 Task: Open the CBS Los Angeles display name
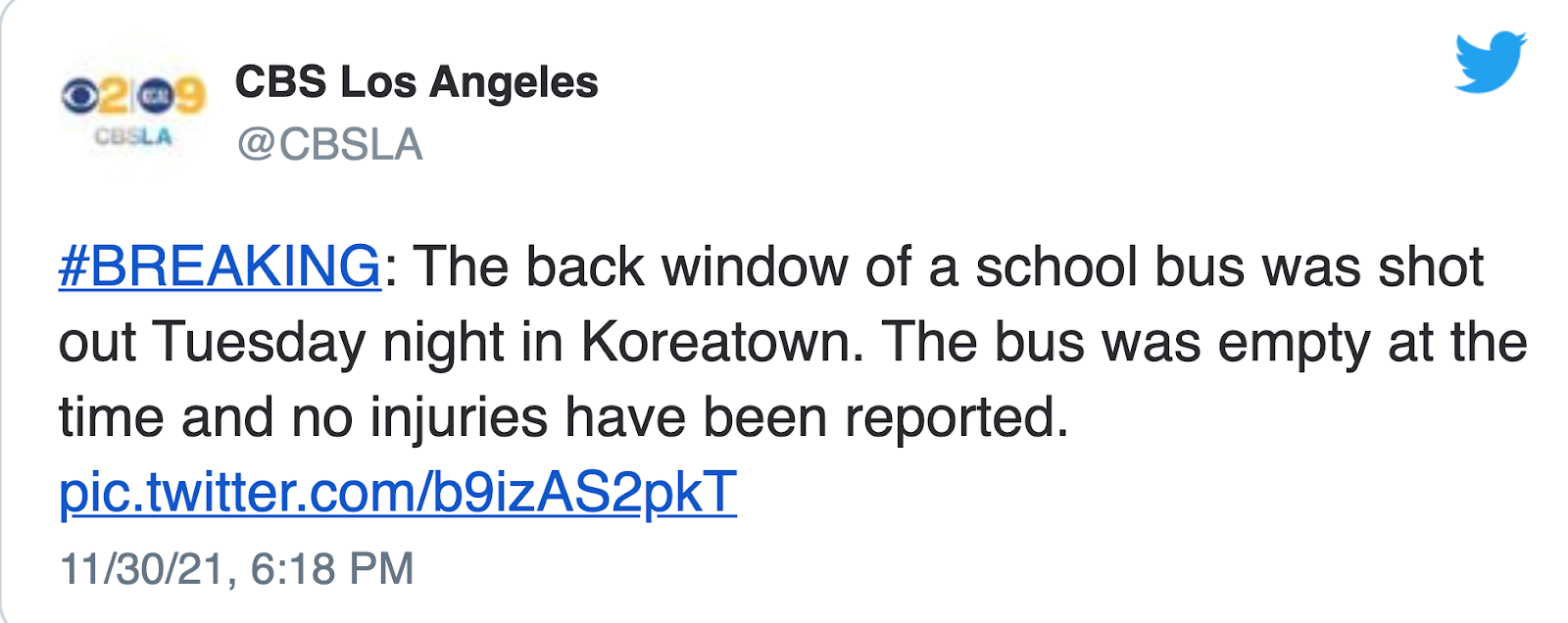click(x=416, y=82)
